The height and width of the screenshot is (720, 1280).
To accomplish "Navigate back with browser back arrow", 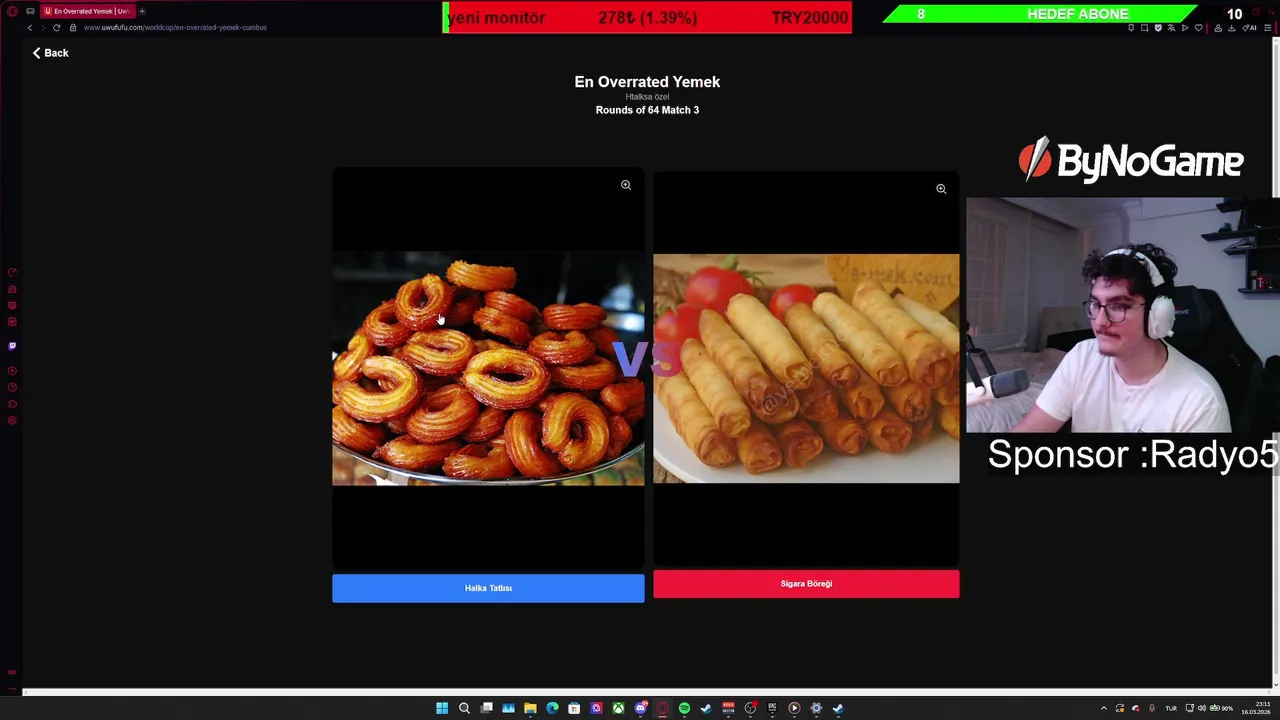I will click(30, 28).
